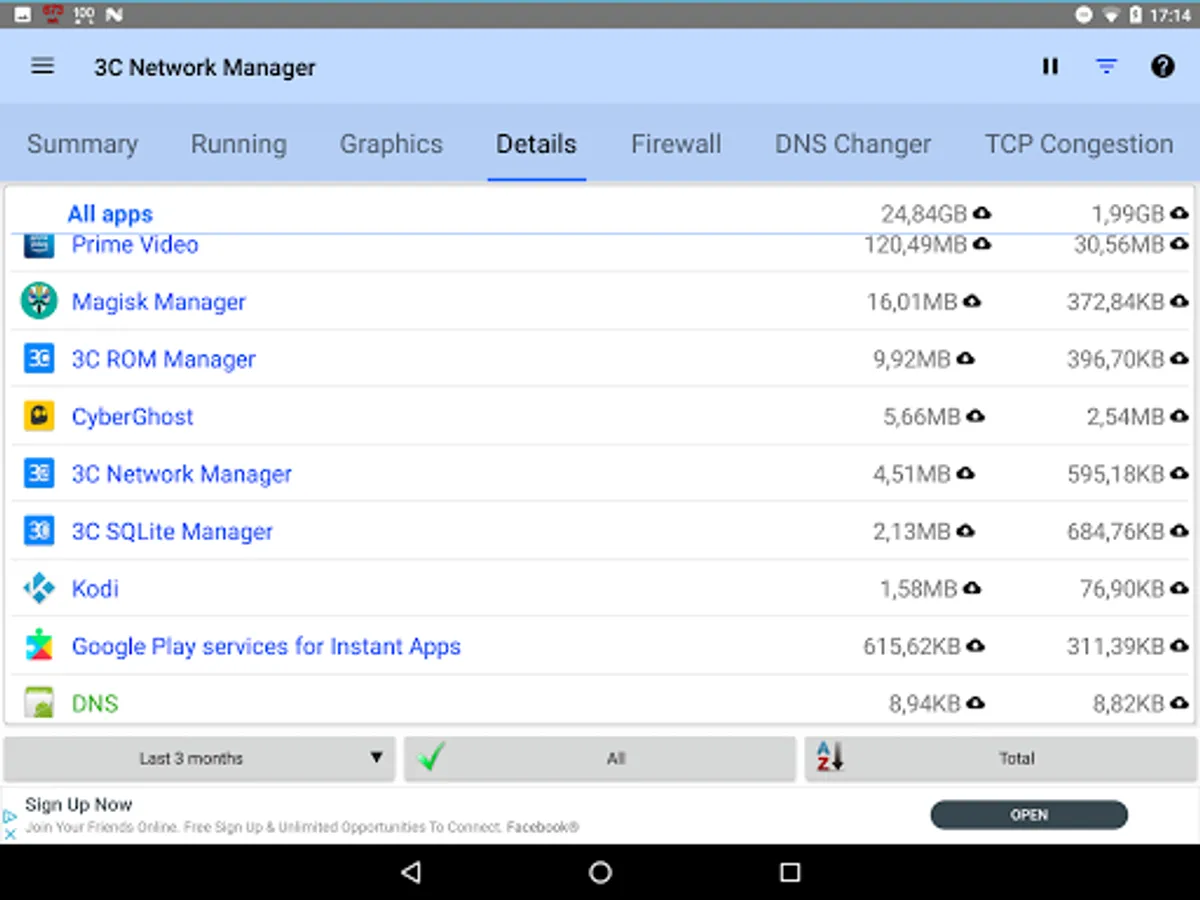Tap the cloud icon next to 76,90KB
Viewport: 1200px width, 900px height.
[1179, 588]
